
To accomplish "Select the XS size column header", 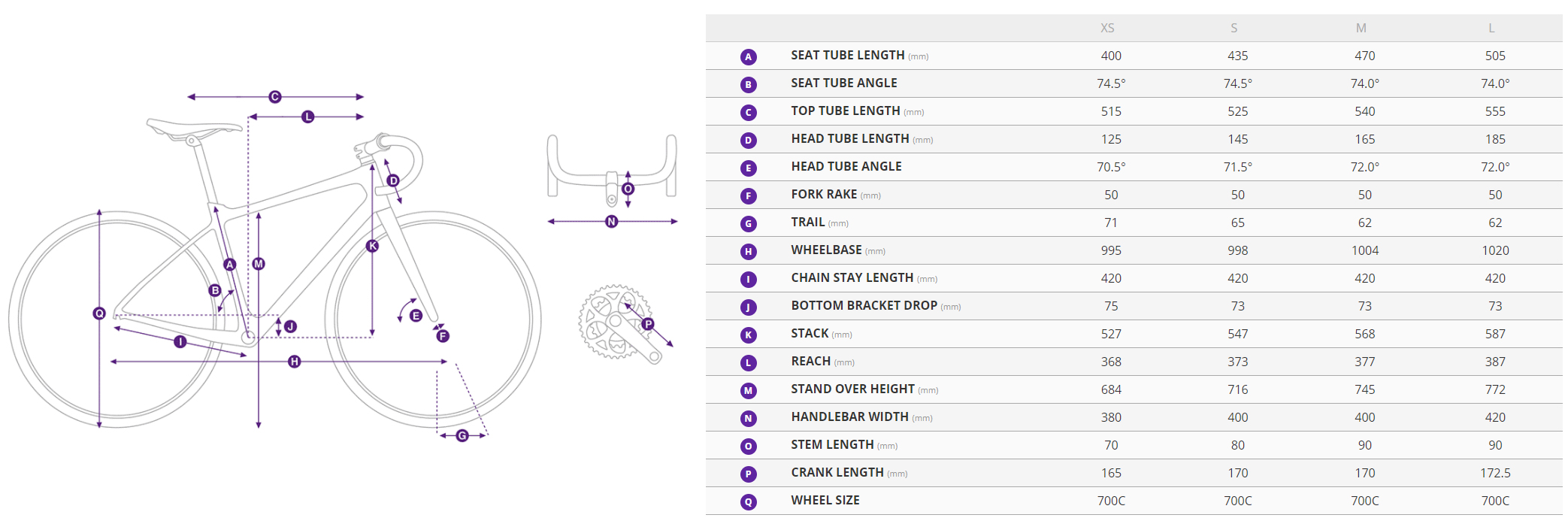I will tap(1107, 28).
